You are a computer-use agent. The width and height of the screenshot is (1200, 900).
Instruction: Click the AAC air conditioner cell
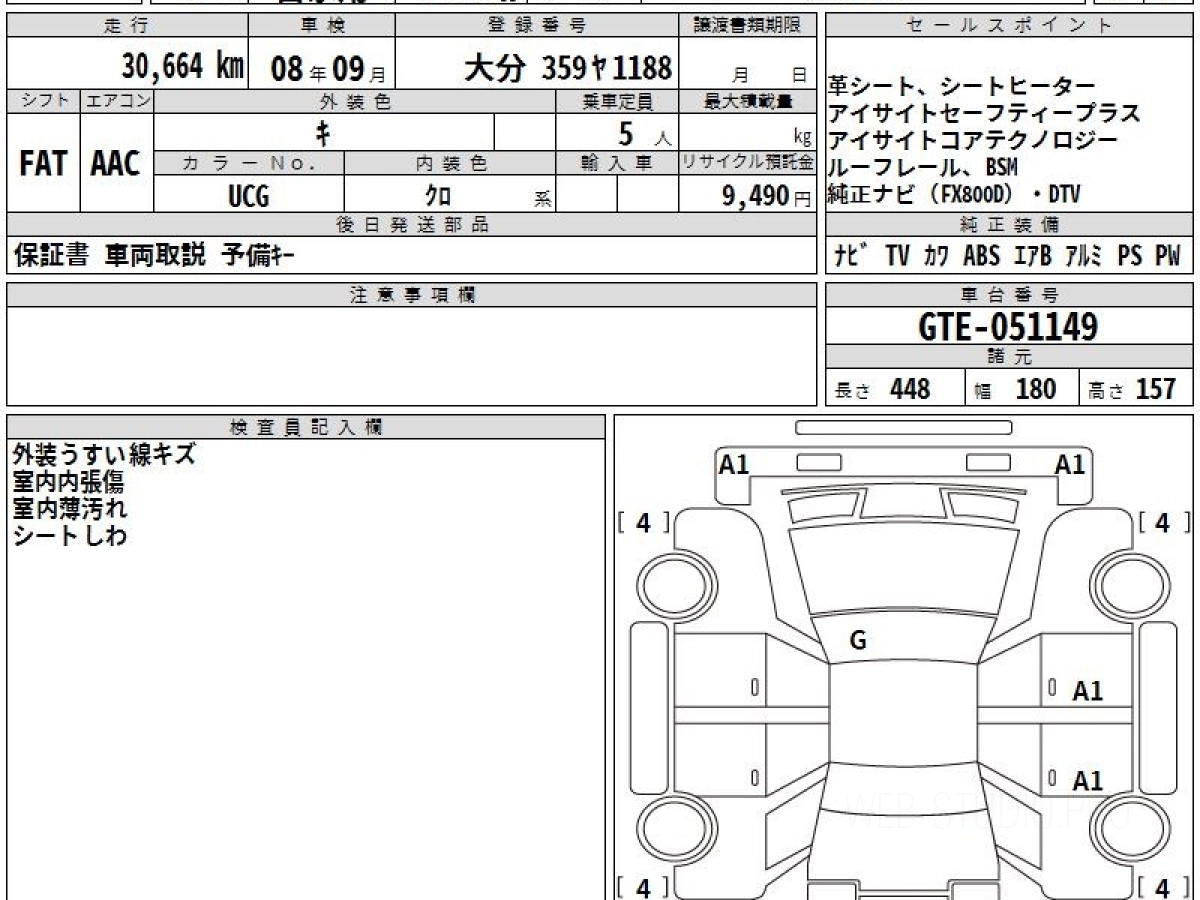click(116, 164)
